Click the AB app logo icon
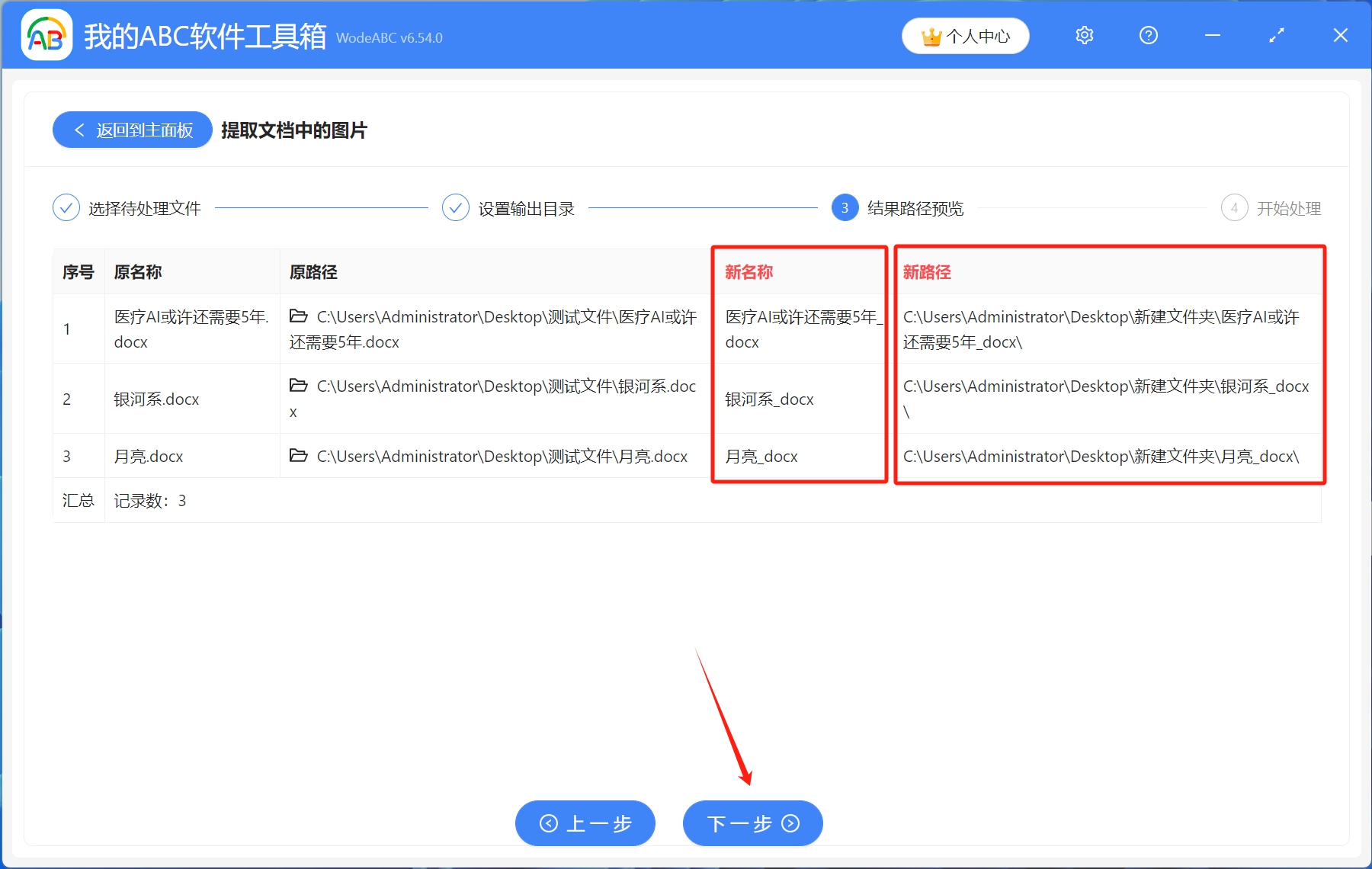This screenshot has width=1372, height=869. pyautogui.click(x=46, y=34)
